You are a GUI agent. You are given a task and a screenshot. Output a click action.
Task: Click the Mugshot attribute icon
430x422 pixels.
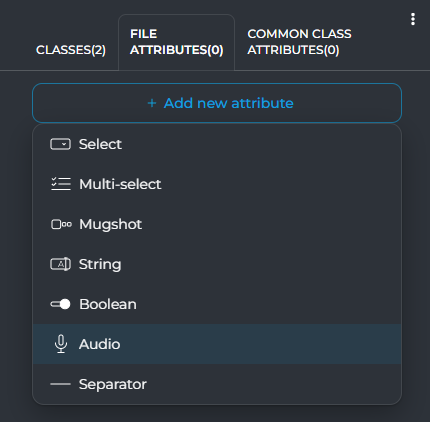pos(61,224)
